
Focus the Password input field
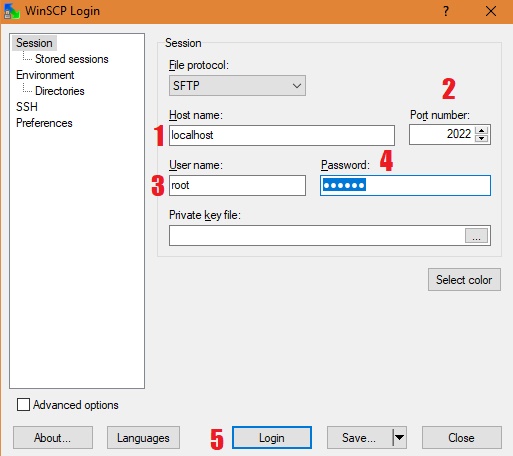point(405,185)
